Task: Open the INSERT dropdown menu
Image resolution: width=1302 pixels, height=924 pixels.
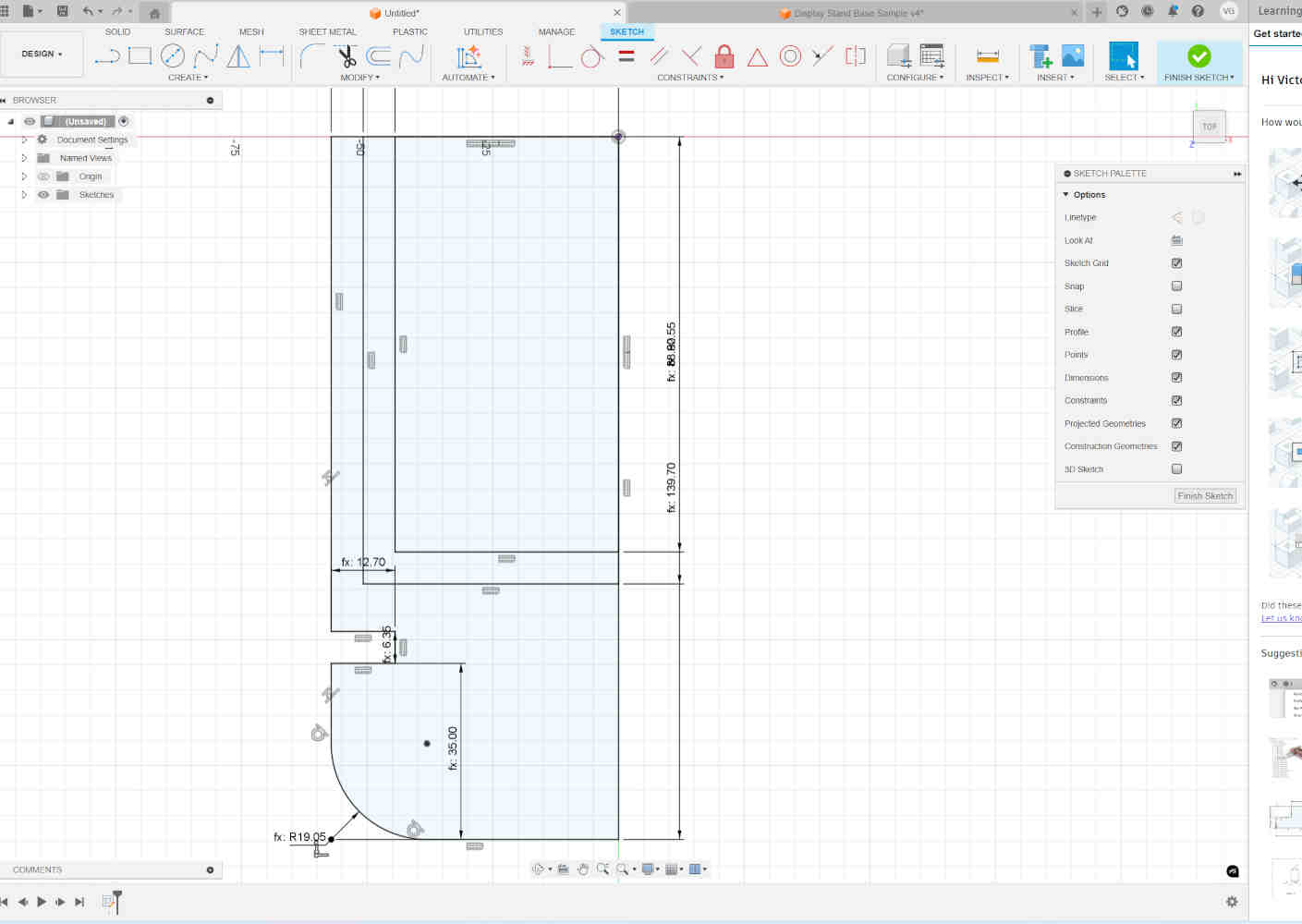Action: (x=1055, y=78)
